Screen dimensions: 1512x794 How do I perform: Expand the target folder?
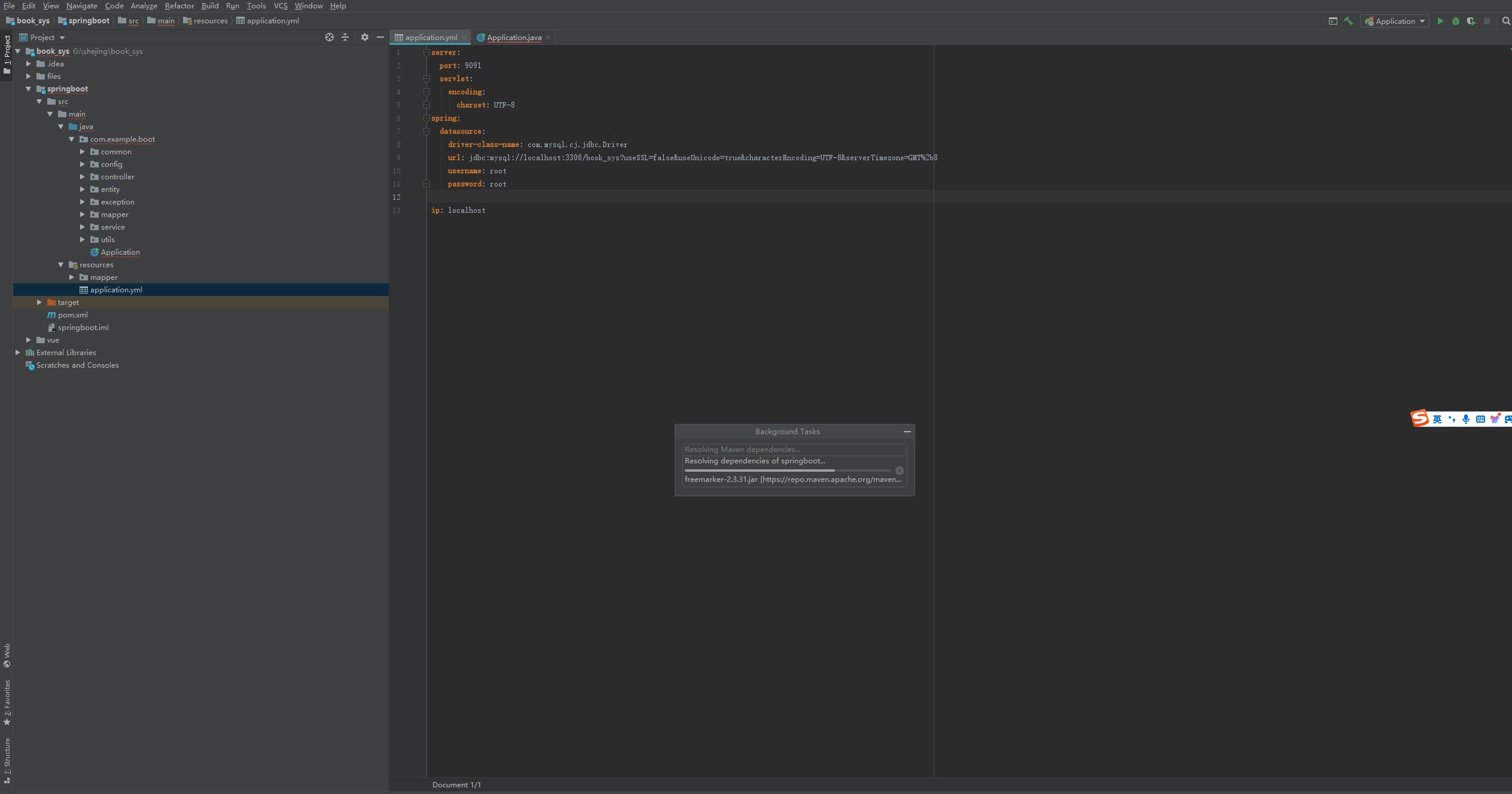tap(39, 303)
